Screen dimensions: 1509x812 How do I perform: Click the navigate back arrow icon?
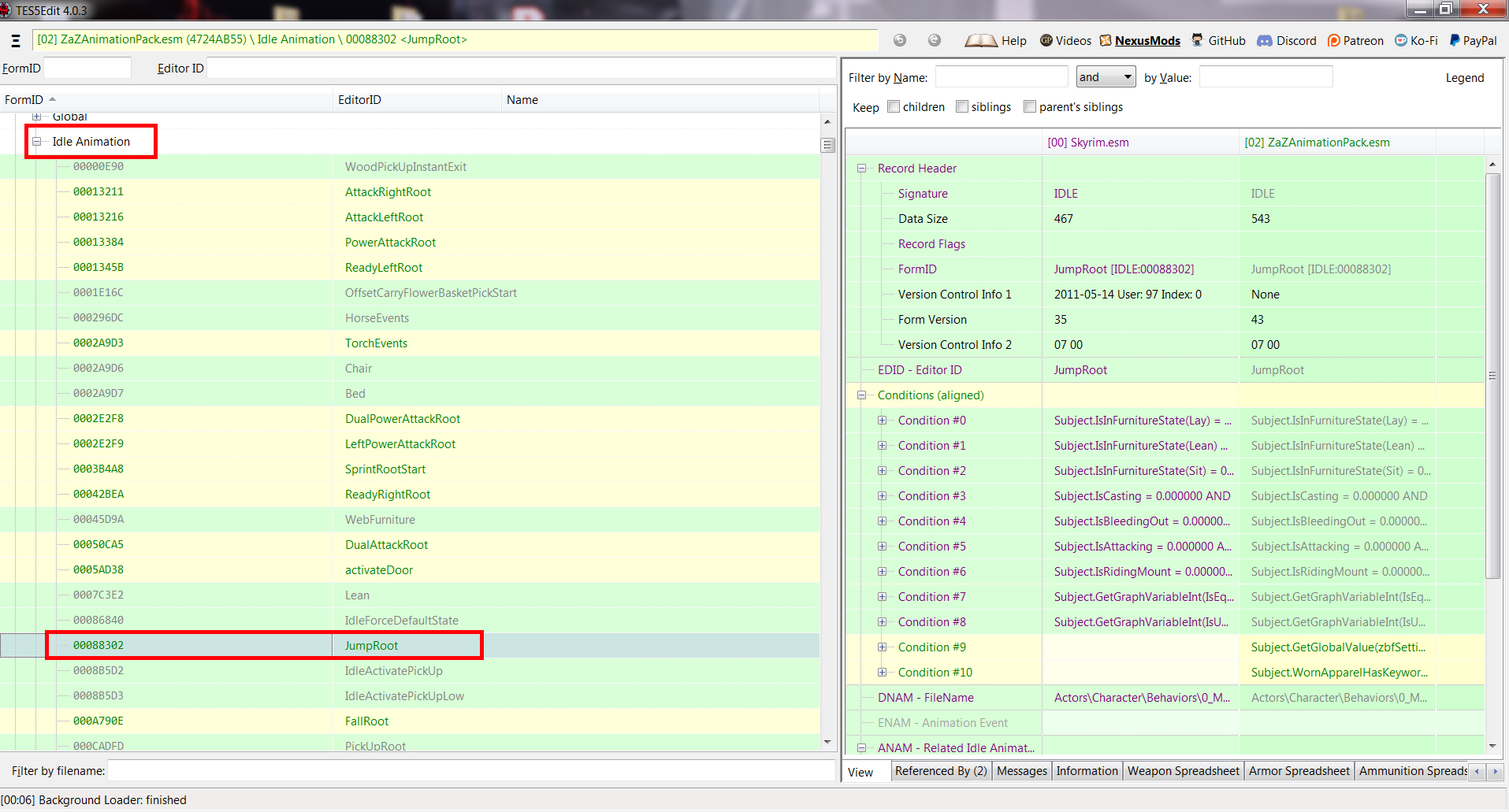pyautogui.click(x=900, y=40)
